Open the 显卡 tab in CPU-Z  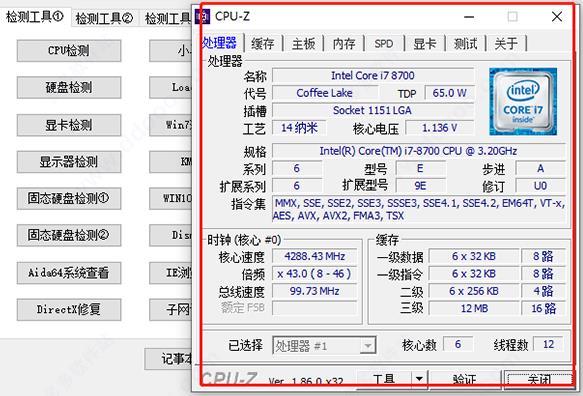[425, 44]
